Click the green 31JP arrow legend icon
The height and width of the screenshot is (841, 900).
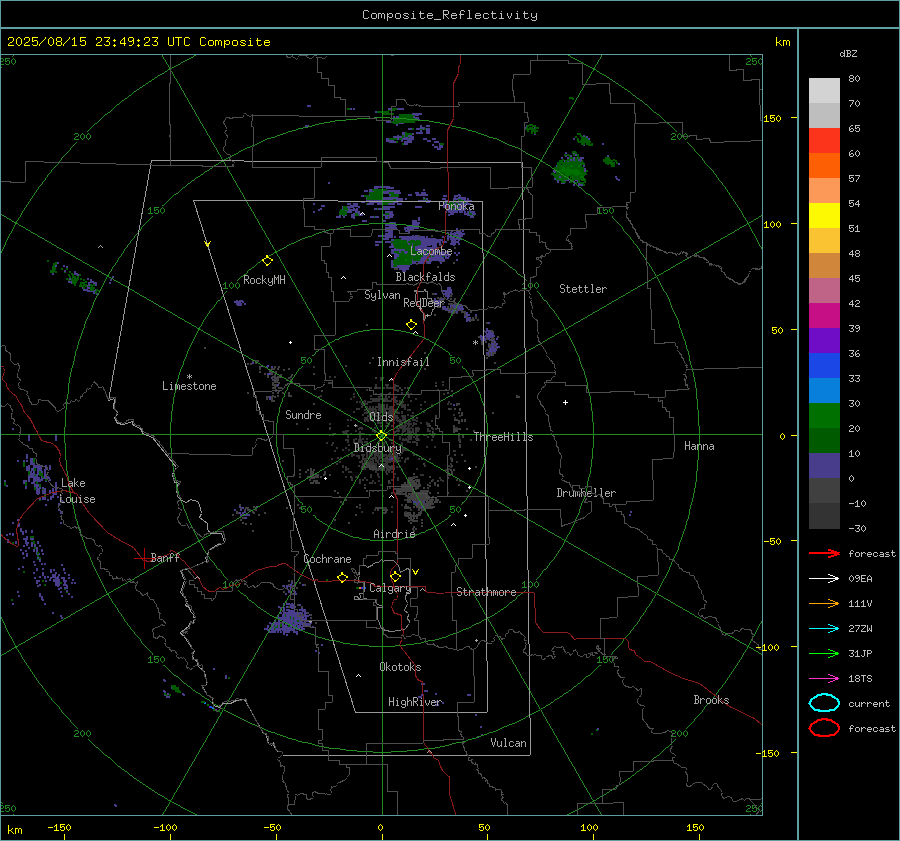point(824,653)
